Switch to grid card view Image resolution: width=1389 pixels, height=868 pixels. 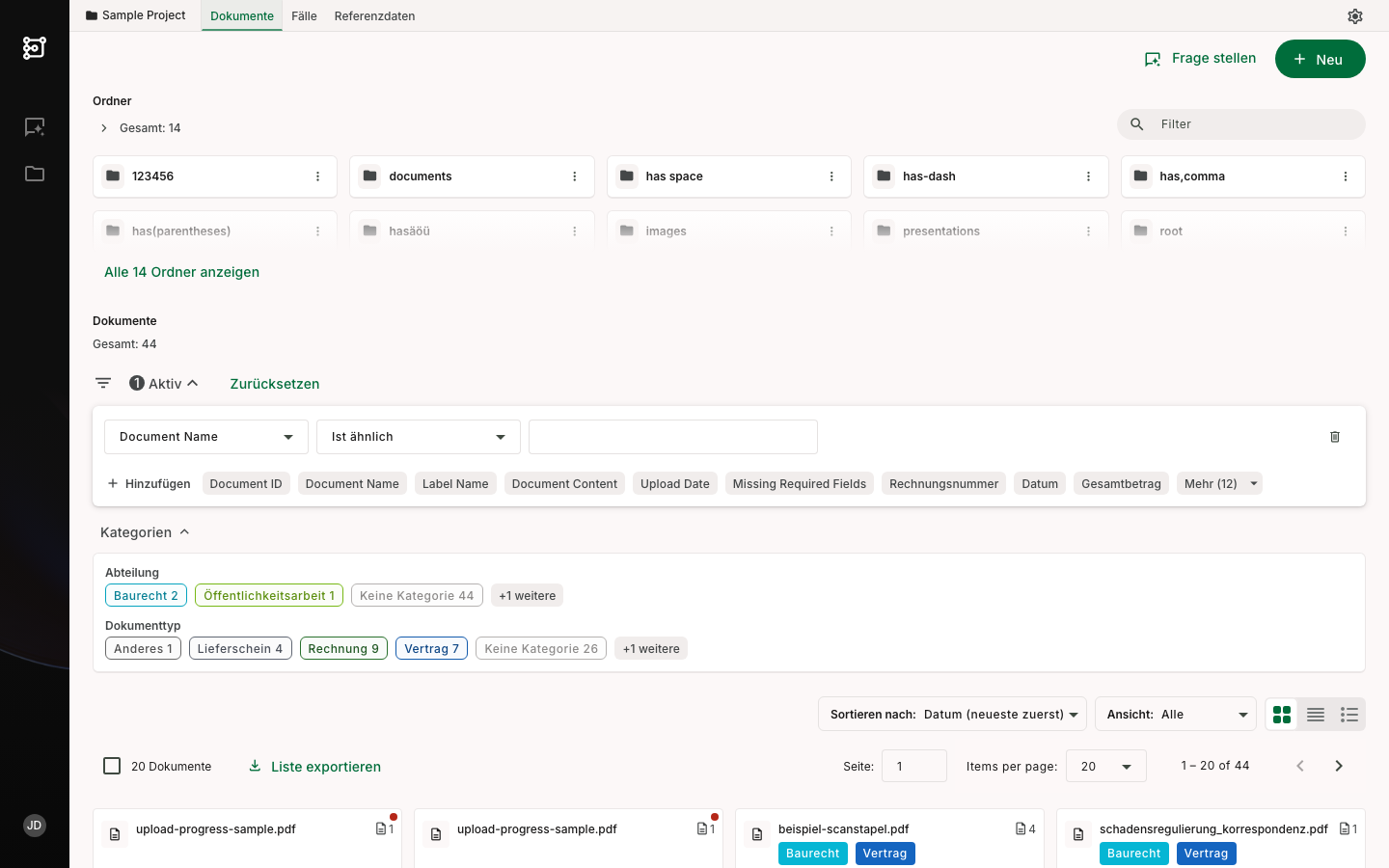[x=1282, y=715]
